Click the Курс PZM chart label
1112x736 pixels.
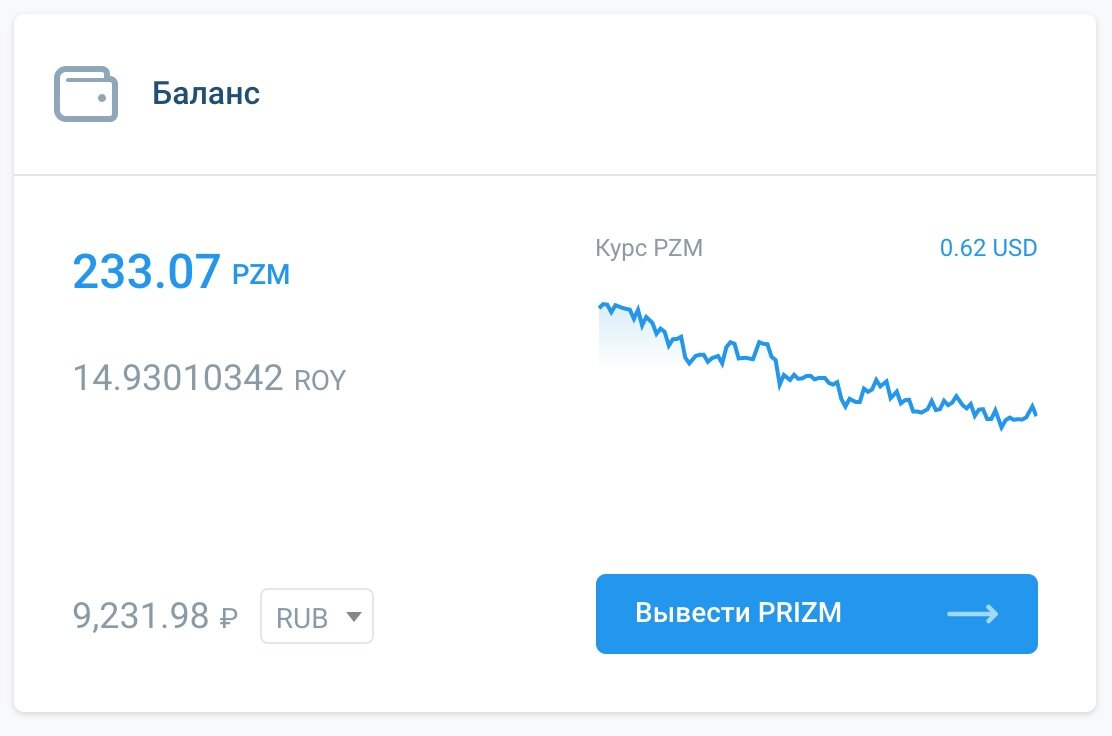pos(649,248)
